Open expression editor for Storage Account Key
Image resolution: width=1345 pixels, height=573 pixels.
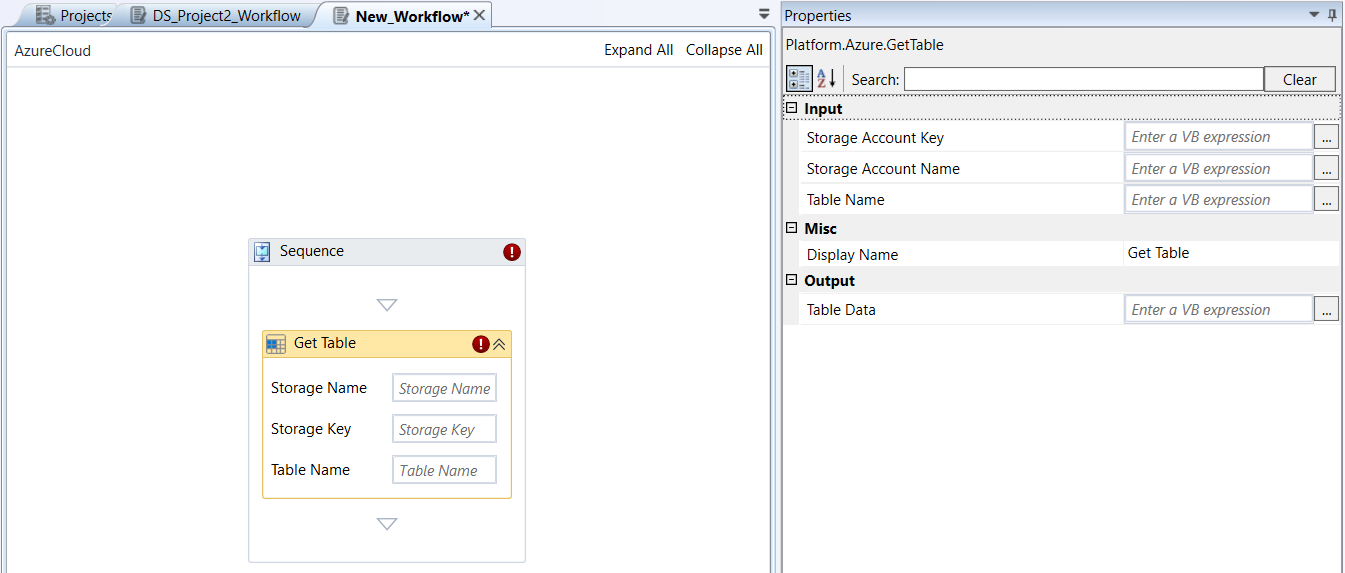[x=1326, y=137]
